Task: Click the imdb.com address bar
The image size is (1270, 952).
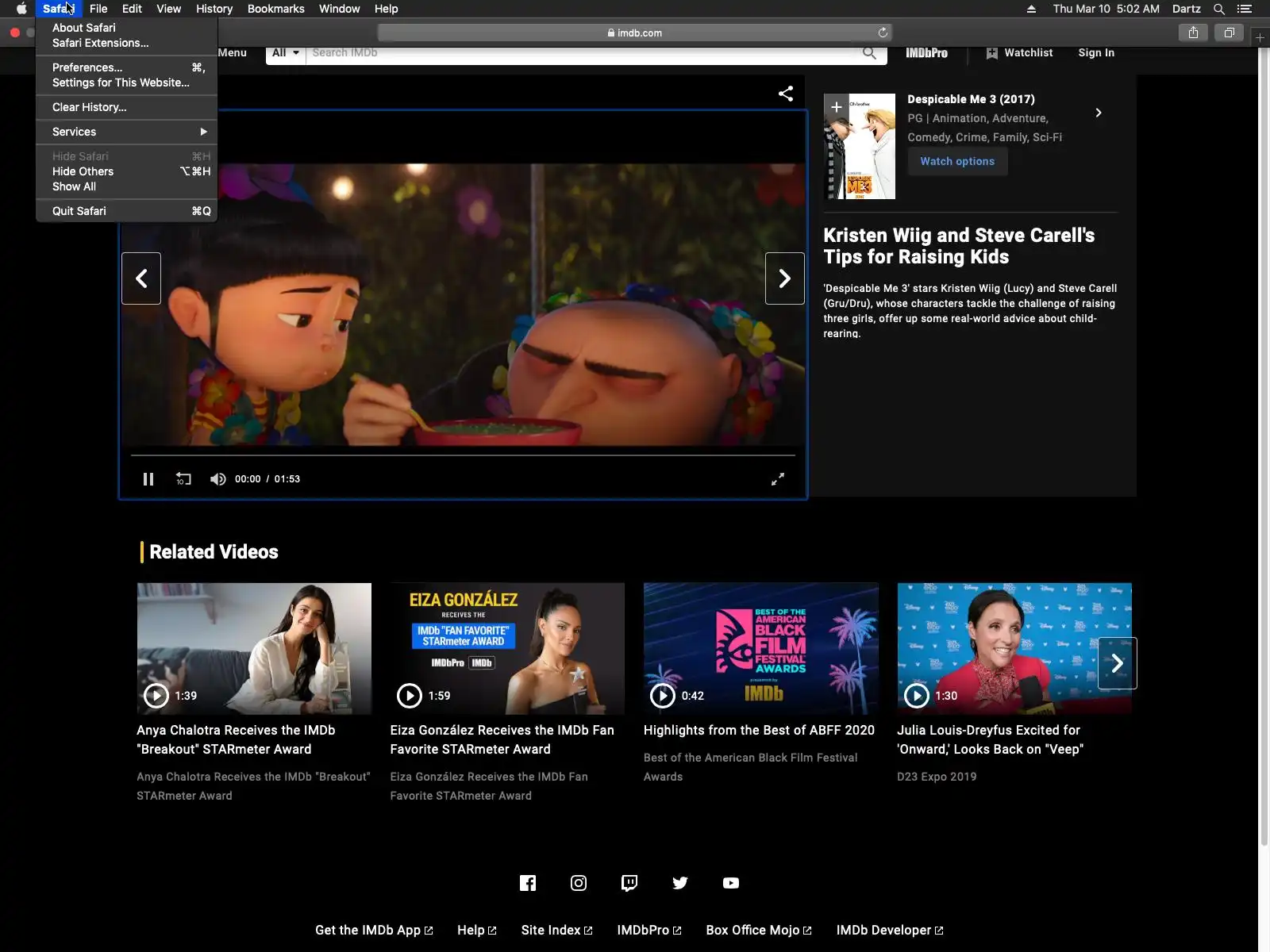Action: (634, 33)
